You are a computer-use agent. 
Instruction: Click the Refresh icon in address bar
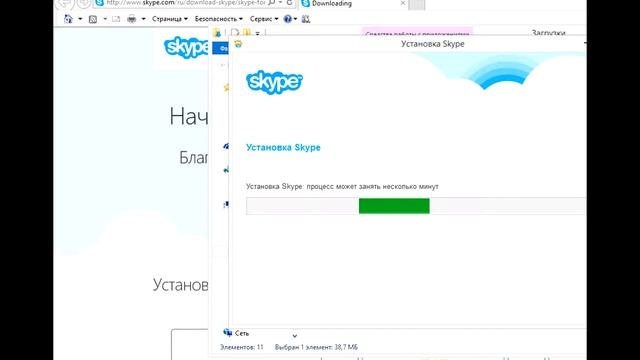click(289, 3)
